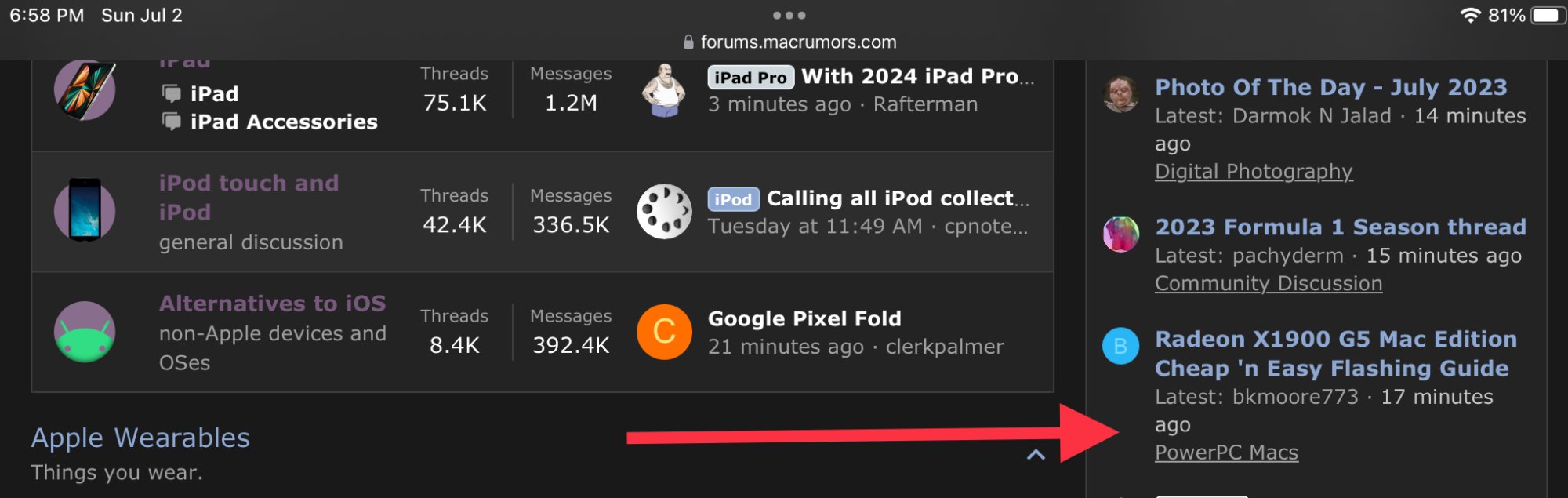Tap the iPod touch forum icon
This screenshot has width=1568, height=498.
(x=85, y=210)
